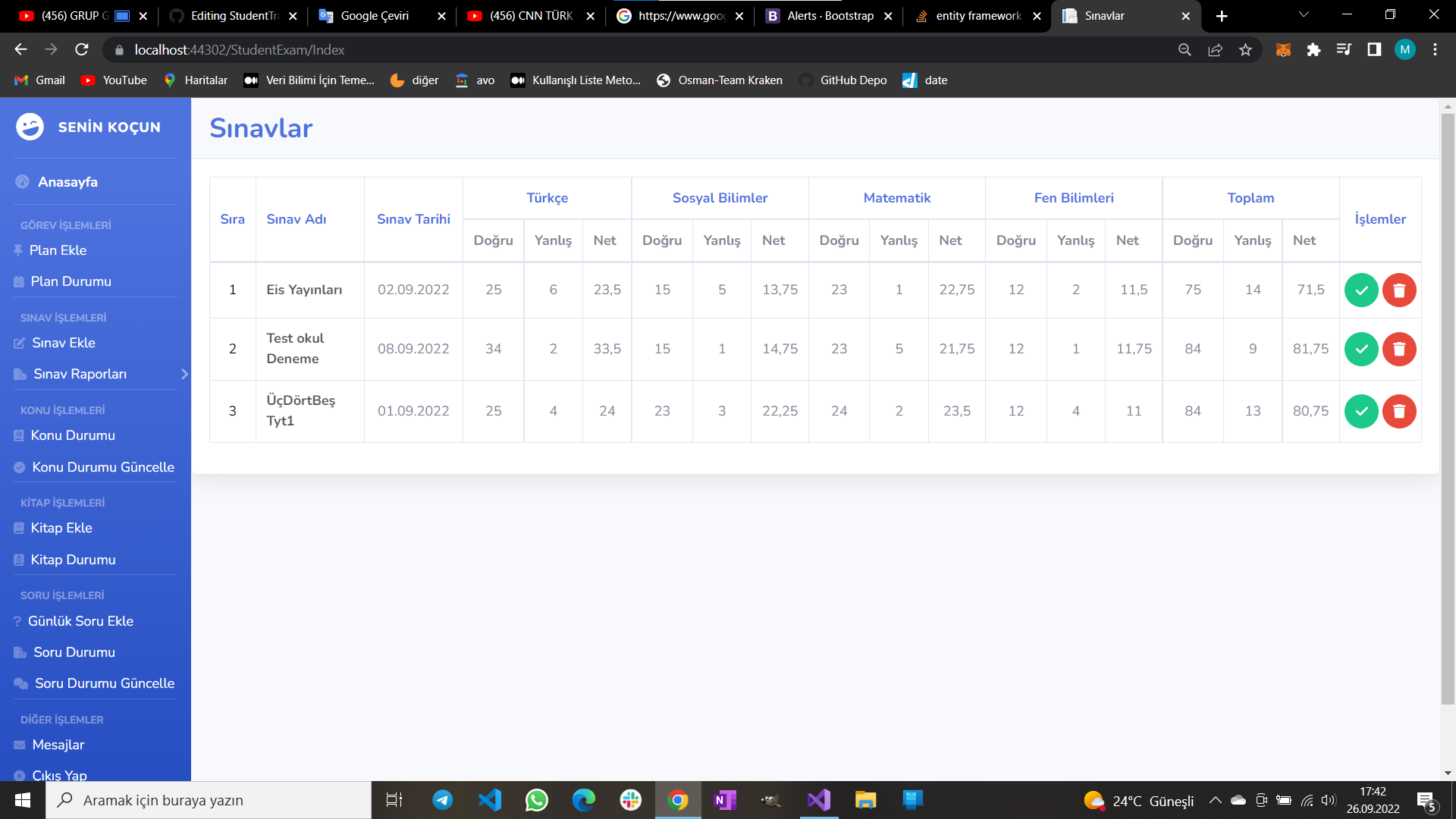Toggle the browser side panel icon
This screenshot has height=819, width=1456.
(1374, 49)
